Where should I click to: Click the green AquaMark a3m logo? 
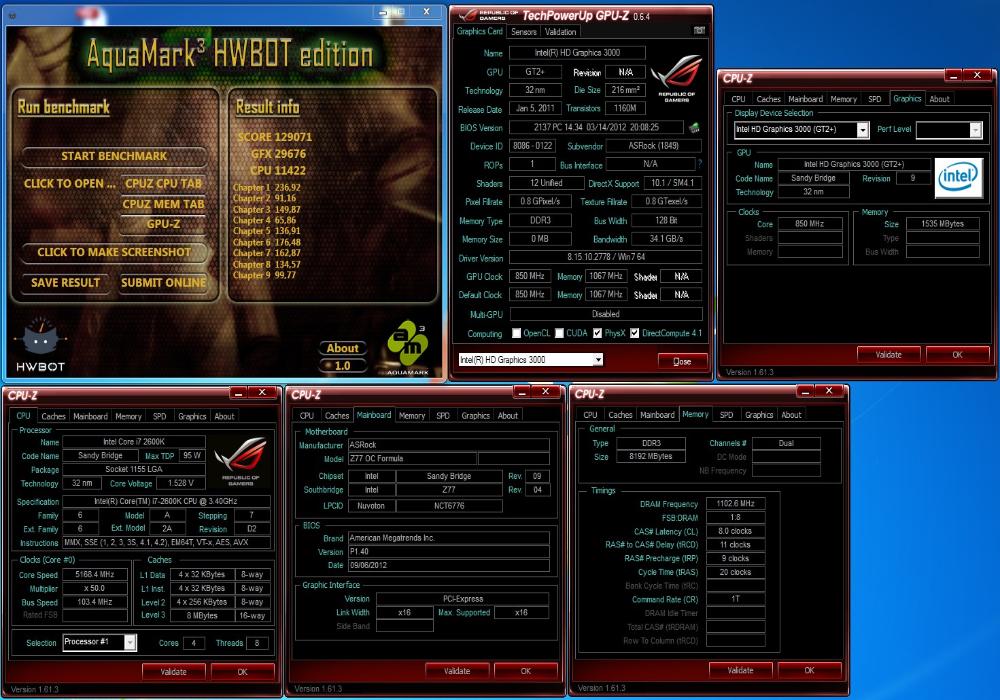[x=408, y=347]
